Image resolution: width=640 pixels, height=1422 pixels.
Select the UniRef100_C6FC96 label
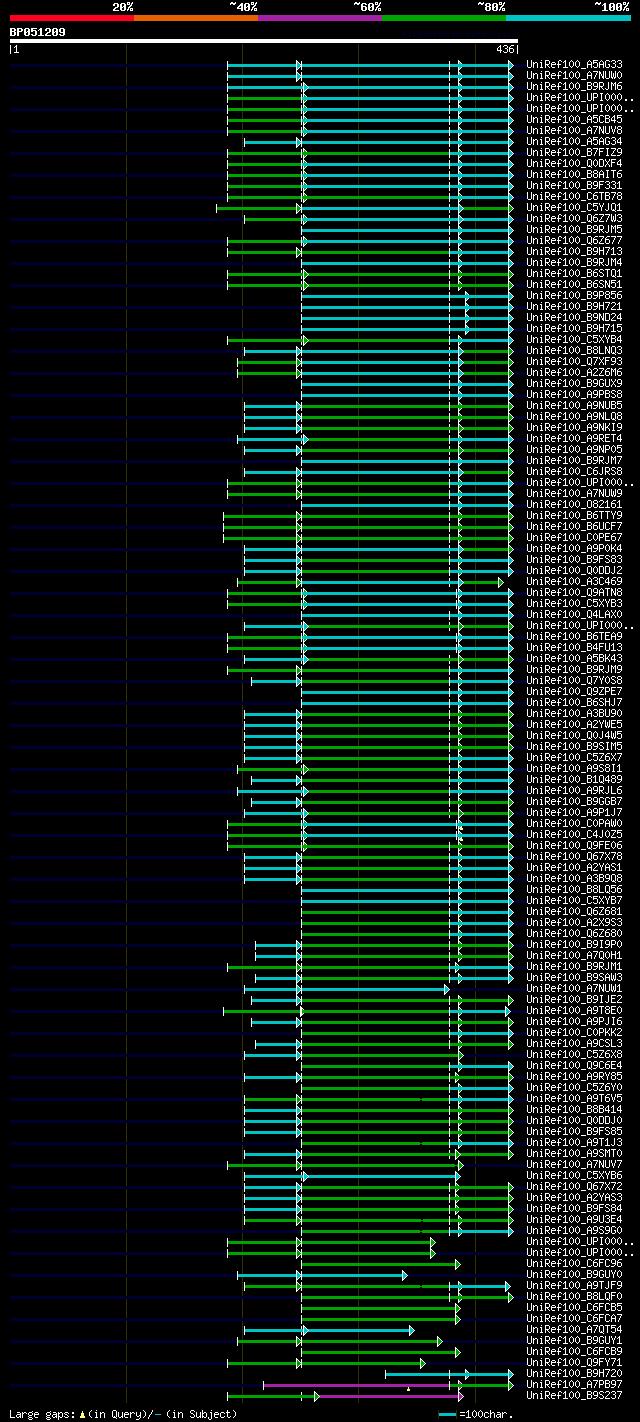coord(573,1263)
